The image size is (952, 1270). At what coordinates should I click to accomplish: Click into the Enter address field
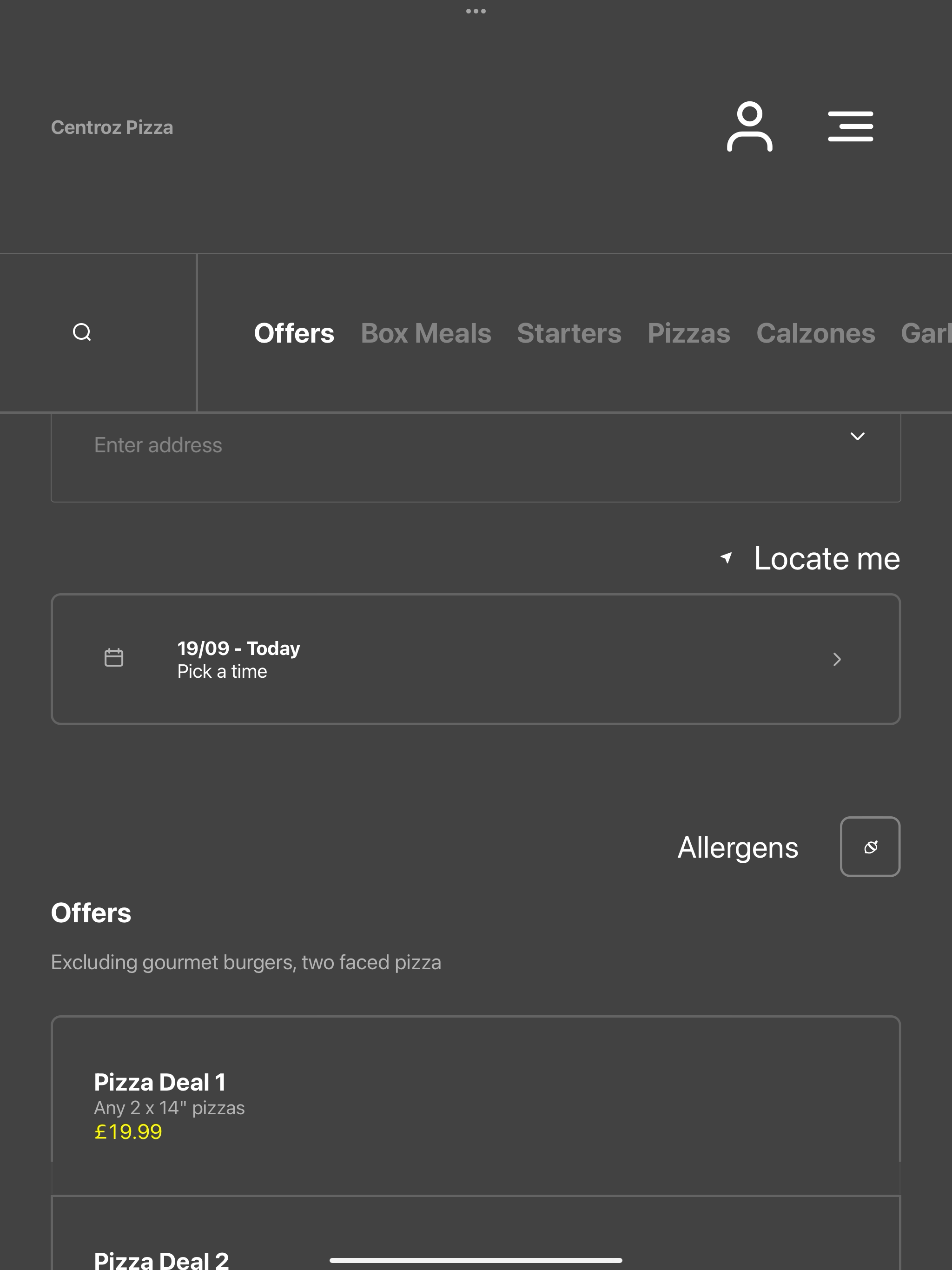click(476, 457)
